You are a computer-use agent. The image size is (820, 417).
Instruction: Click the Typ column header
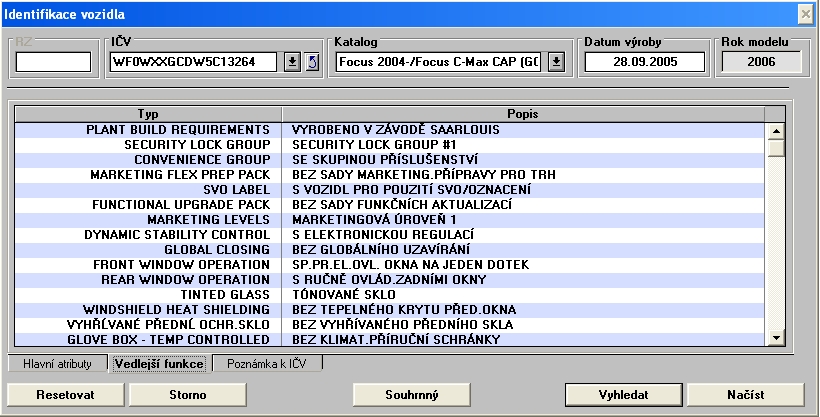click(148, 114)
